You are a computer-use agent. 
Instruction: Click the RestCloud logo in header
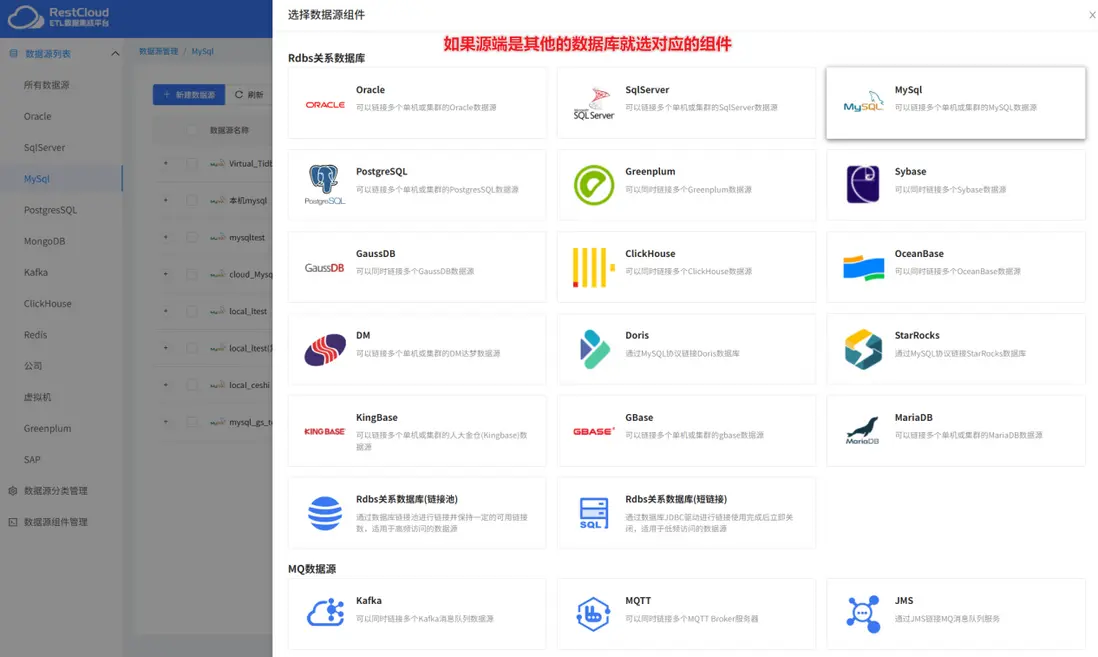click(59, 17)
